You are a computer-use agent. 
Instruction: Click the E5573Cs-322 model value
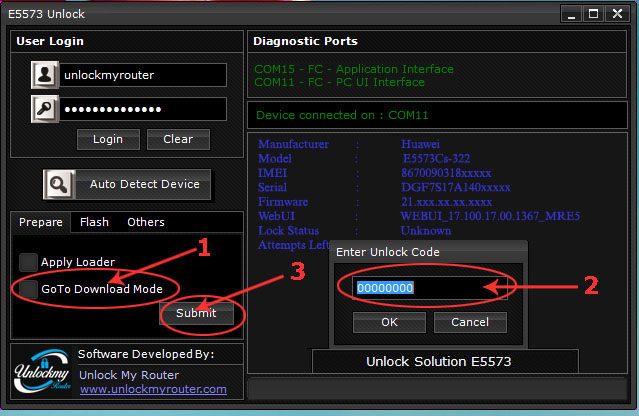coord(436,158)
